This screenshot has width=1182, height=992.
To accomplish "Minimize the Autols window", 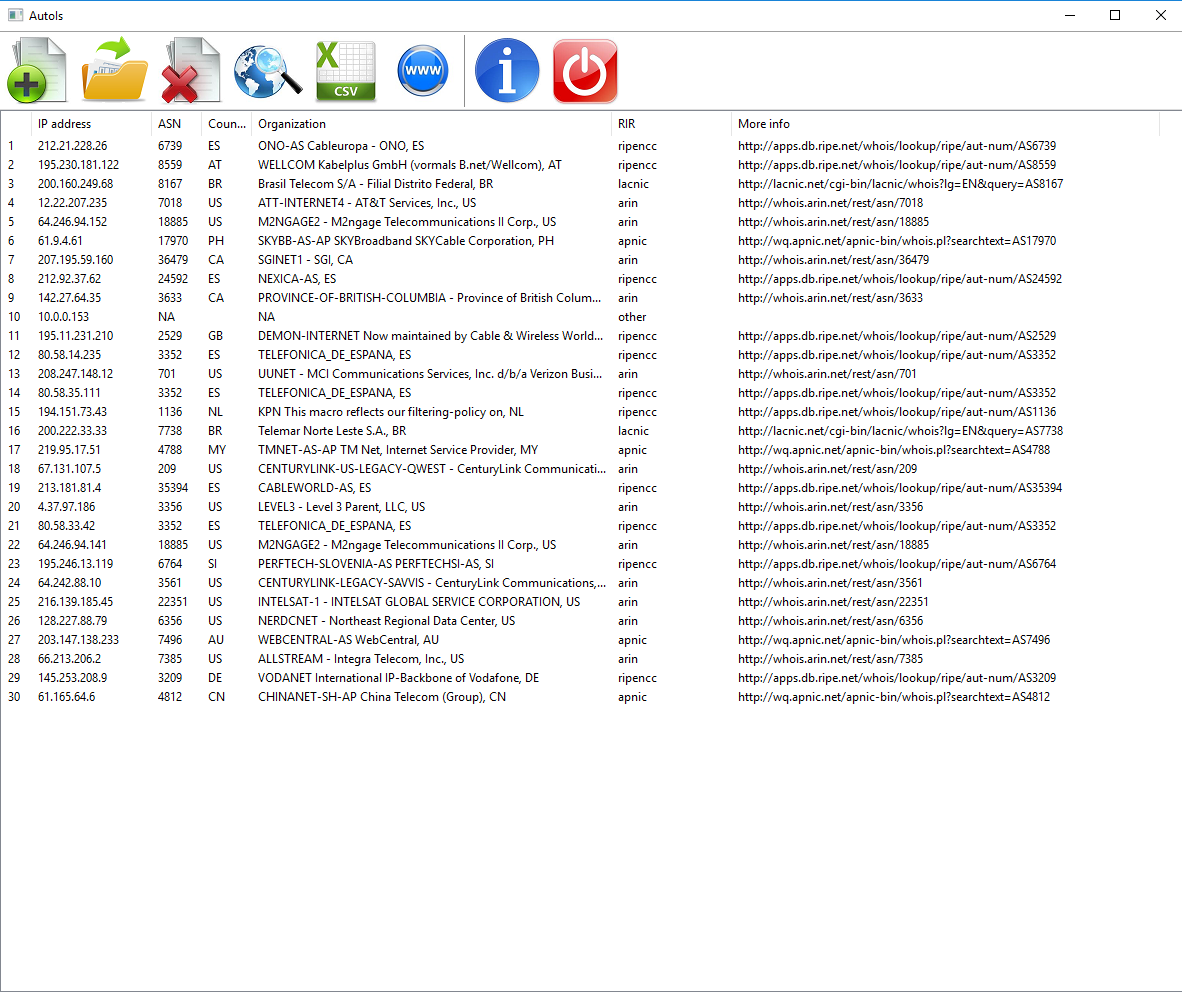I will (1070, 15).
